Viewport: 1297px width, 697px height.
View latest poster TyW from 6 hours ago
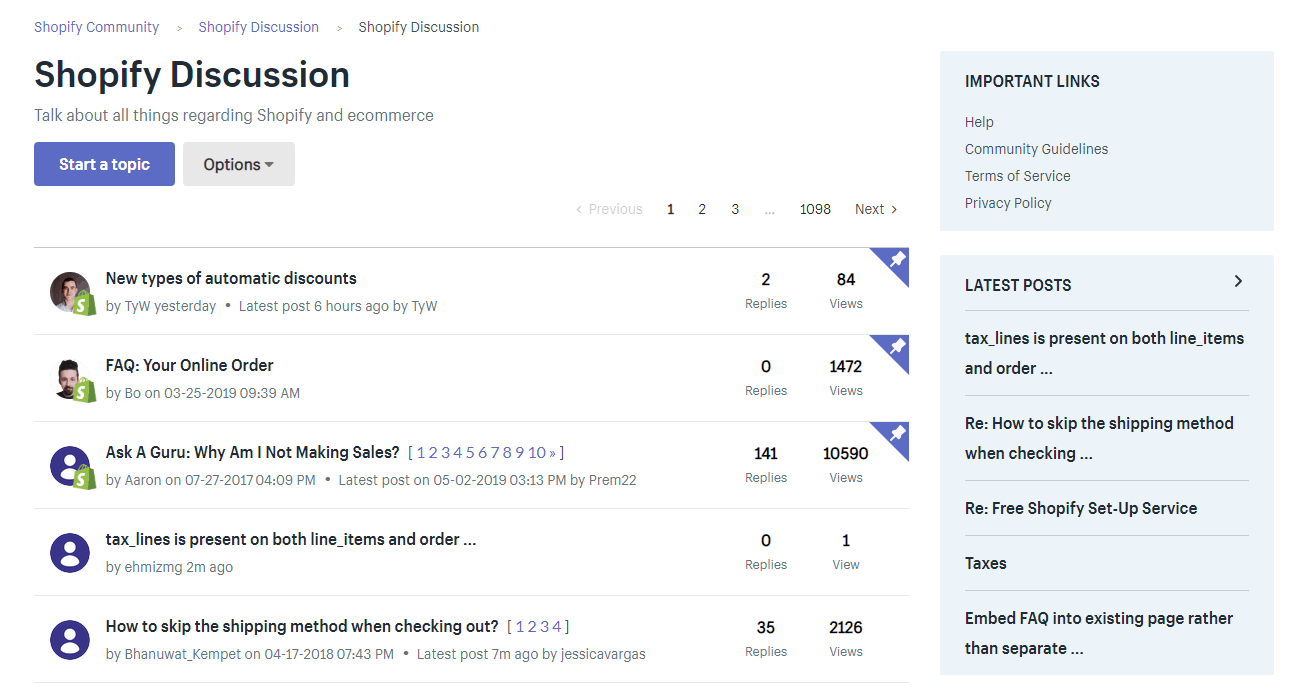424,306
